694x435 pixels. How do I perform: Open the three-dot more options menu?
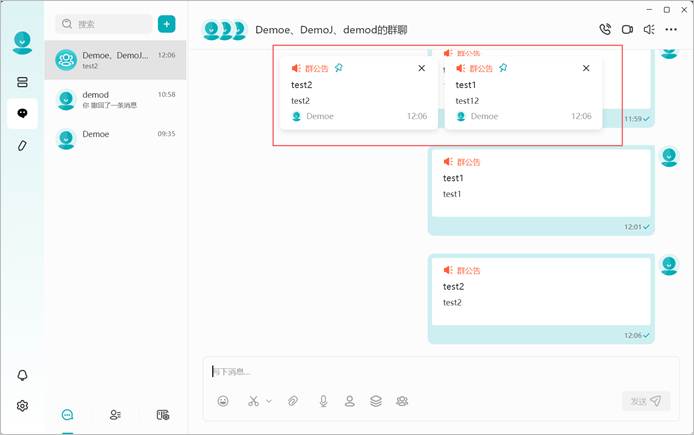click(x=671, y=29)
